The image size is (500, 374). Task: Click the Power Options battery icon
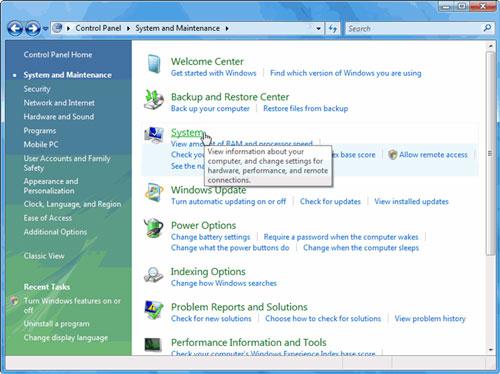pyautogui.click(x=154, y=228)
